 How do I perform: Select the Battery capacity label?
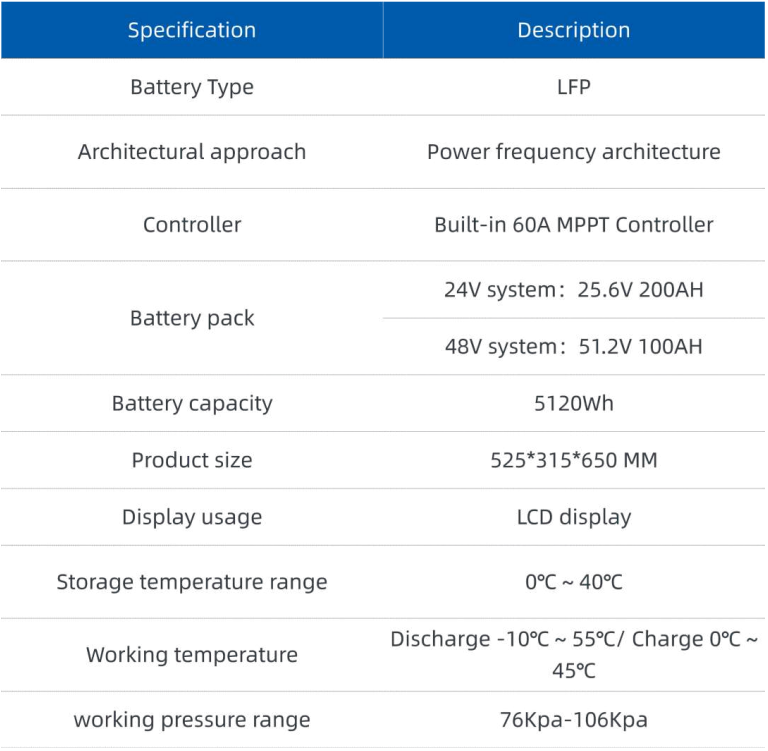pyautogui.click(x=192, y=404)
